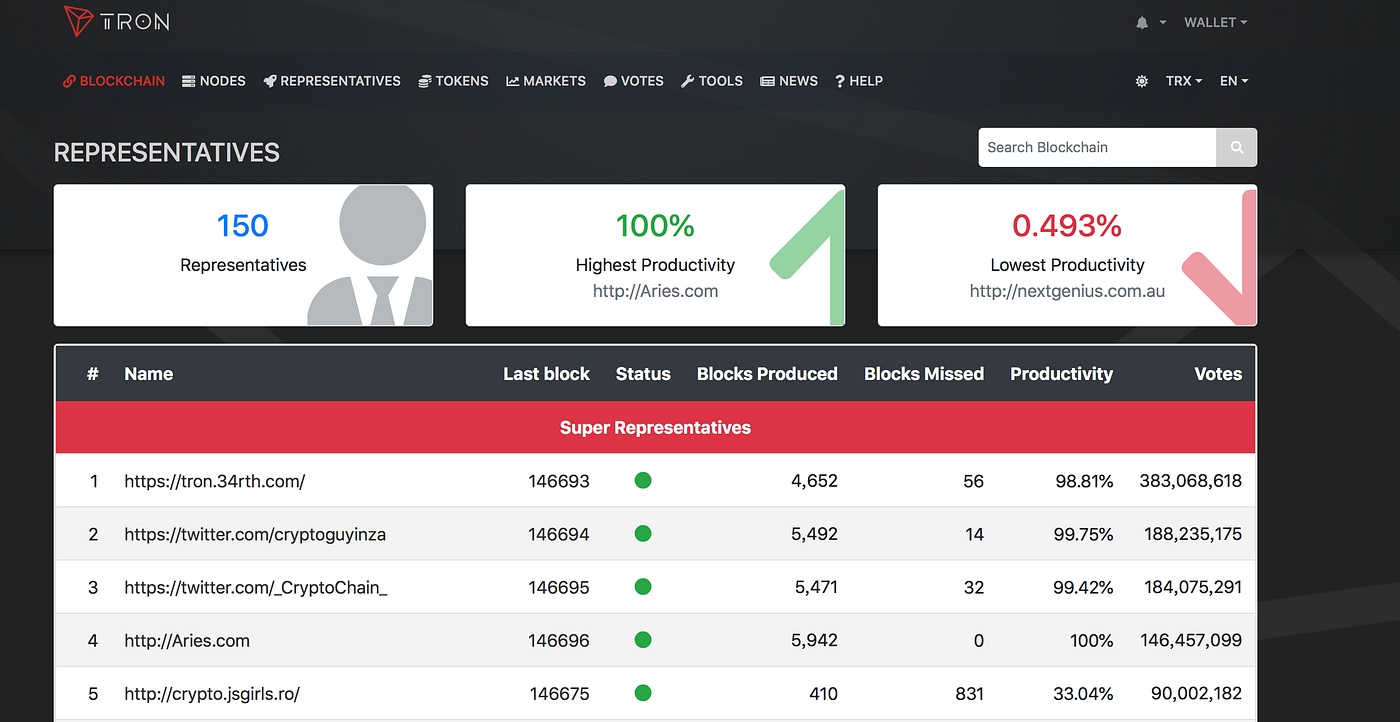Click productivity value 99.42%

(1084, 588)
